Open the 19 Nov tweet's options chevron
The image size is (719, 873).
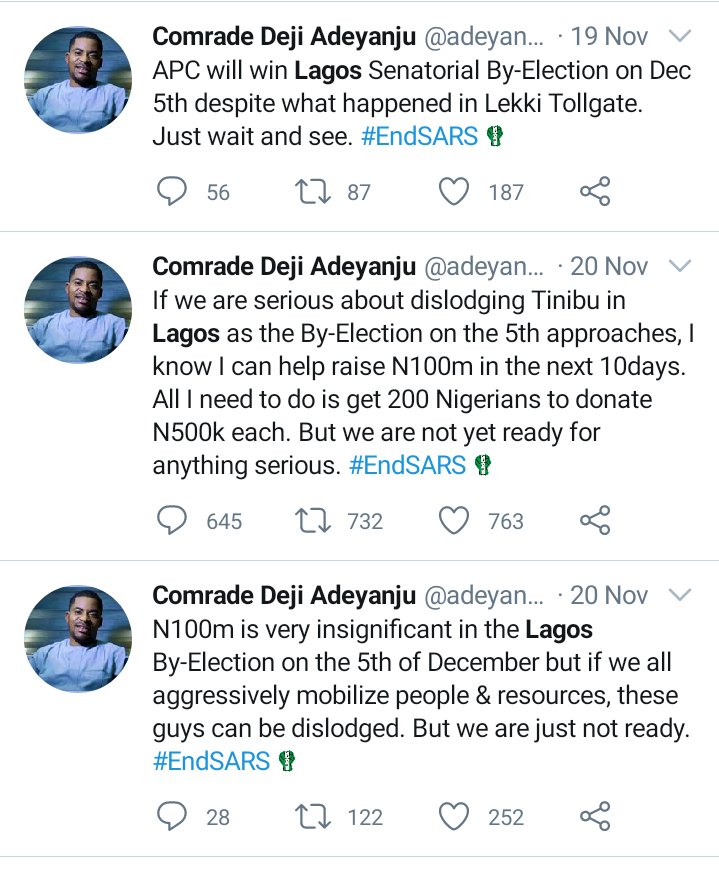click(x=680, y=37)
